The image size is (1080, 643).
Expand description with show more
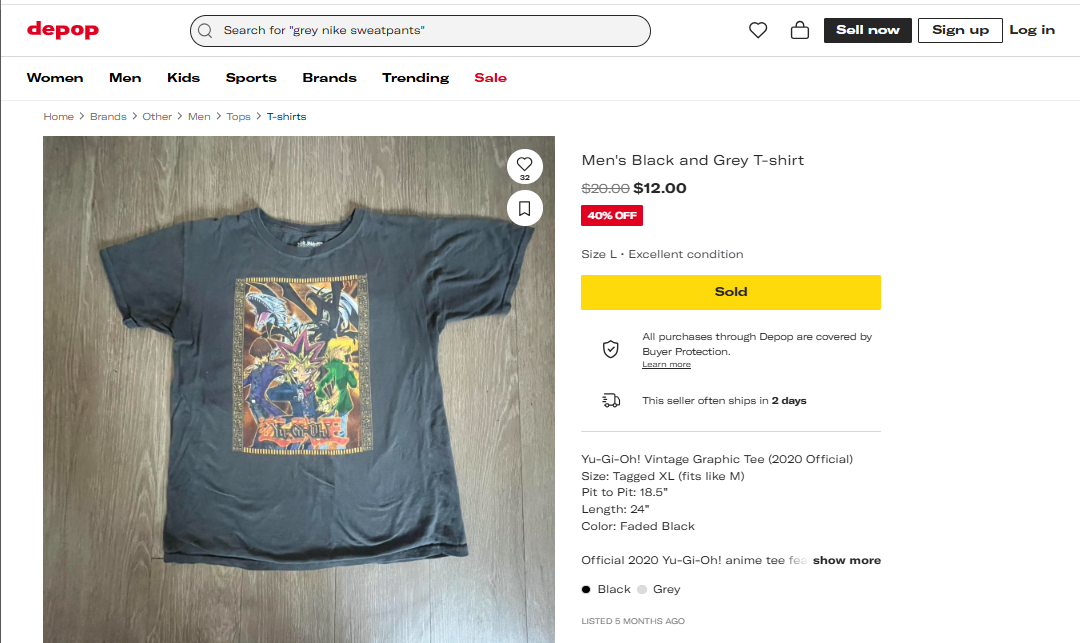[x=846, y=560]
